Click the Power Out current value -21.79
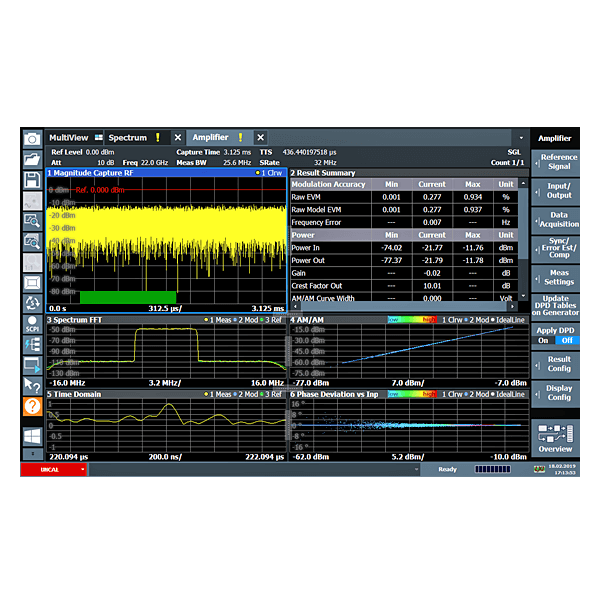The width and height of the screenshot is (600, 600). (432, 260)
